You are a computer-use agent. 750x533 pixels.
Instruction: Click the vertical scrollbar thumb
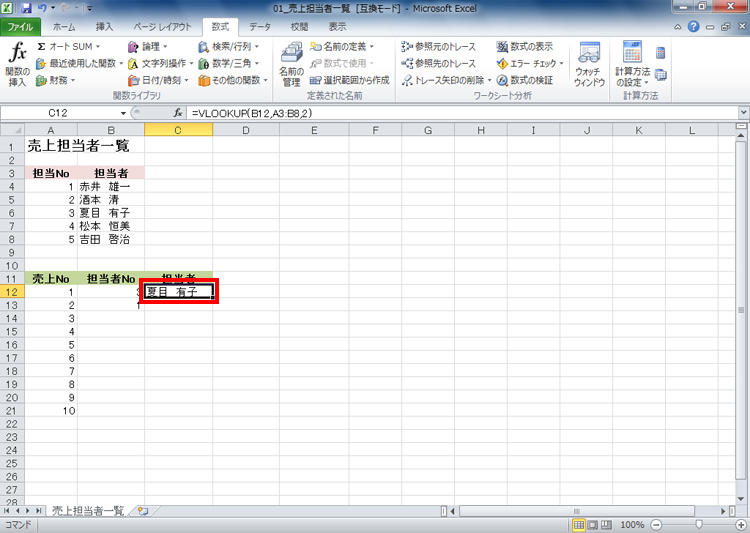(x=741, y=310)
